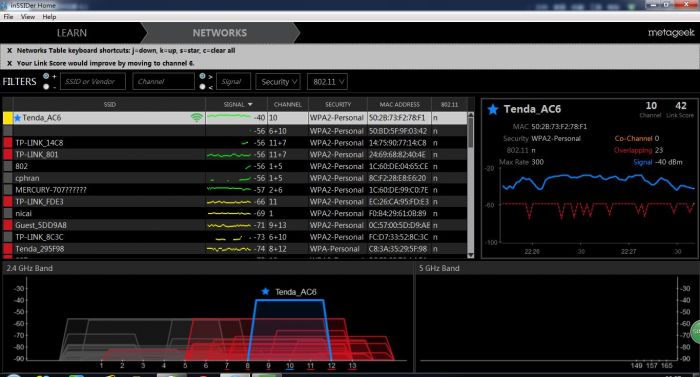Click the yellow color swatch for Tenda_AC6
The height and width of the screenshot is (377, 700).
coord(8,118)
